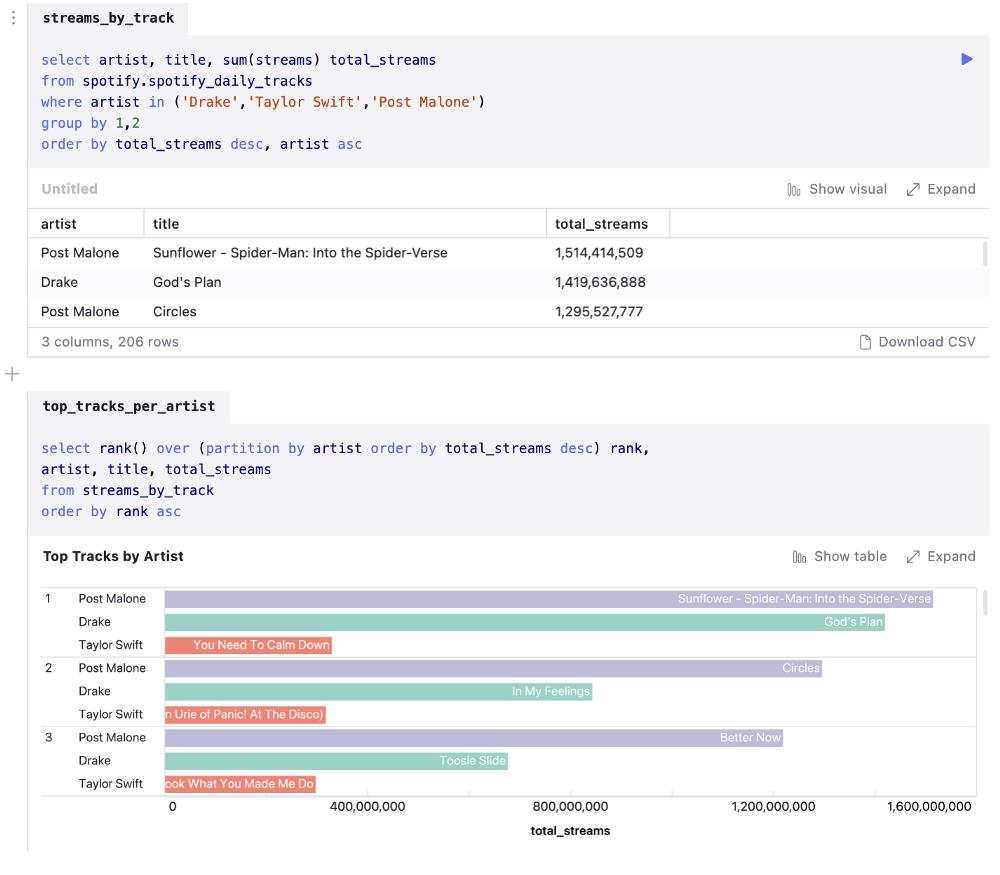The height and width of the screenshot is (875, 1000).
Task: Switch chart to Show table view
Action: [x=839, y=556]
